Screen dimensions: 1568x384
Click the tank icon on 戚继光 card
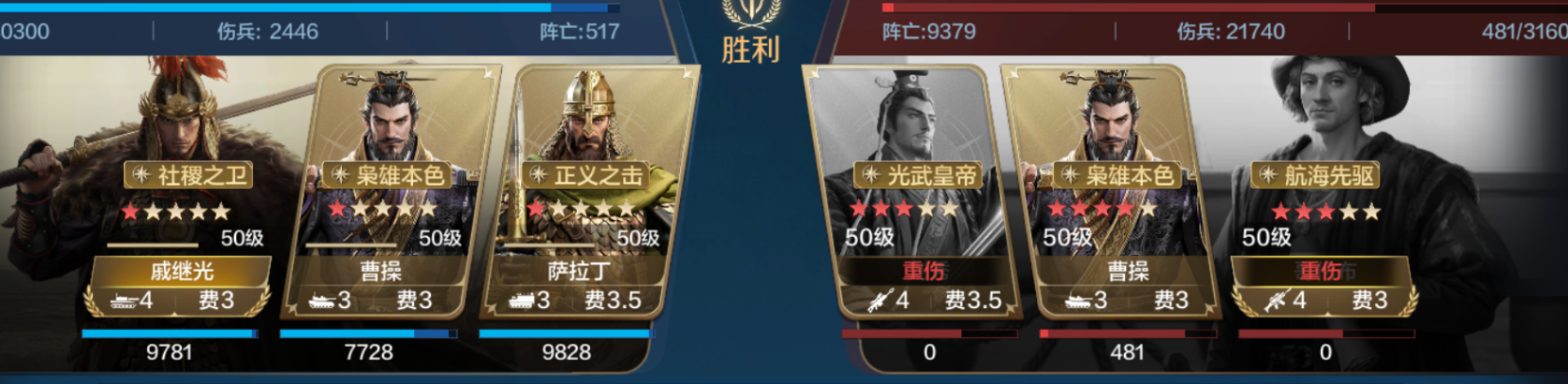(x=124, y=301)
